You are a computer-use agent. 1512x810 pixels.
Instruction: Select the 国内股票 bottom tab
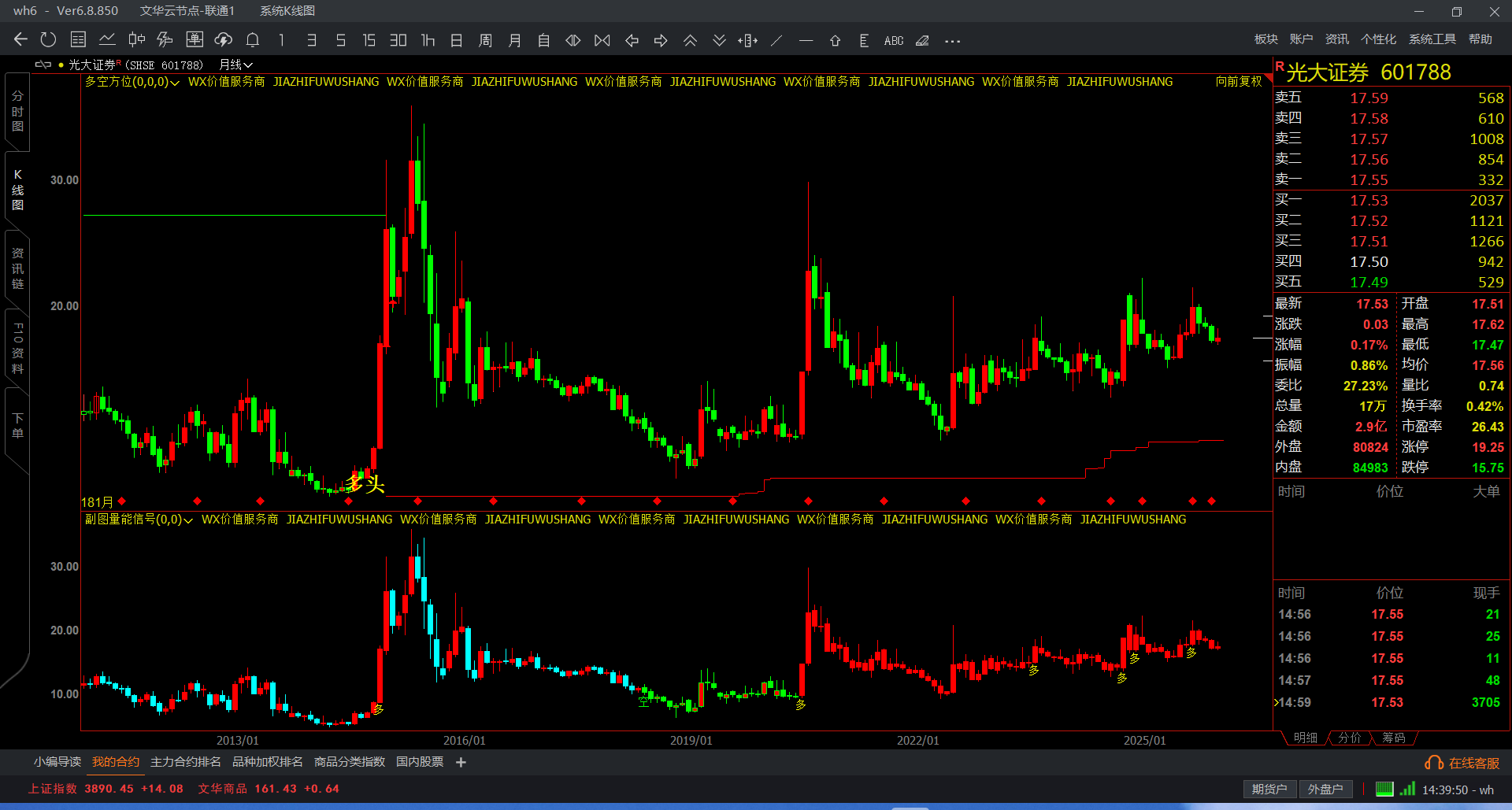tap(419, 761)
